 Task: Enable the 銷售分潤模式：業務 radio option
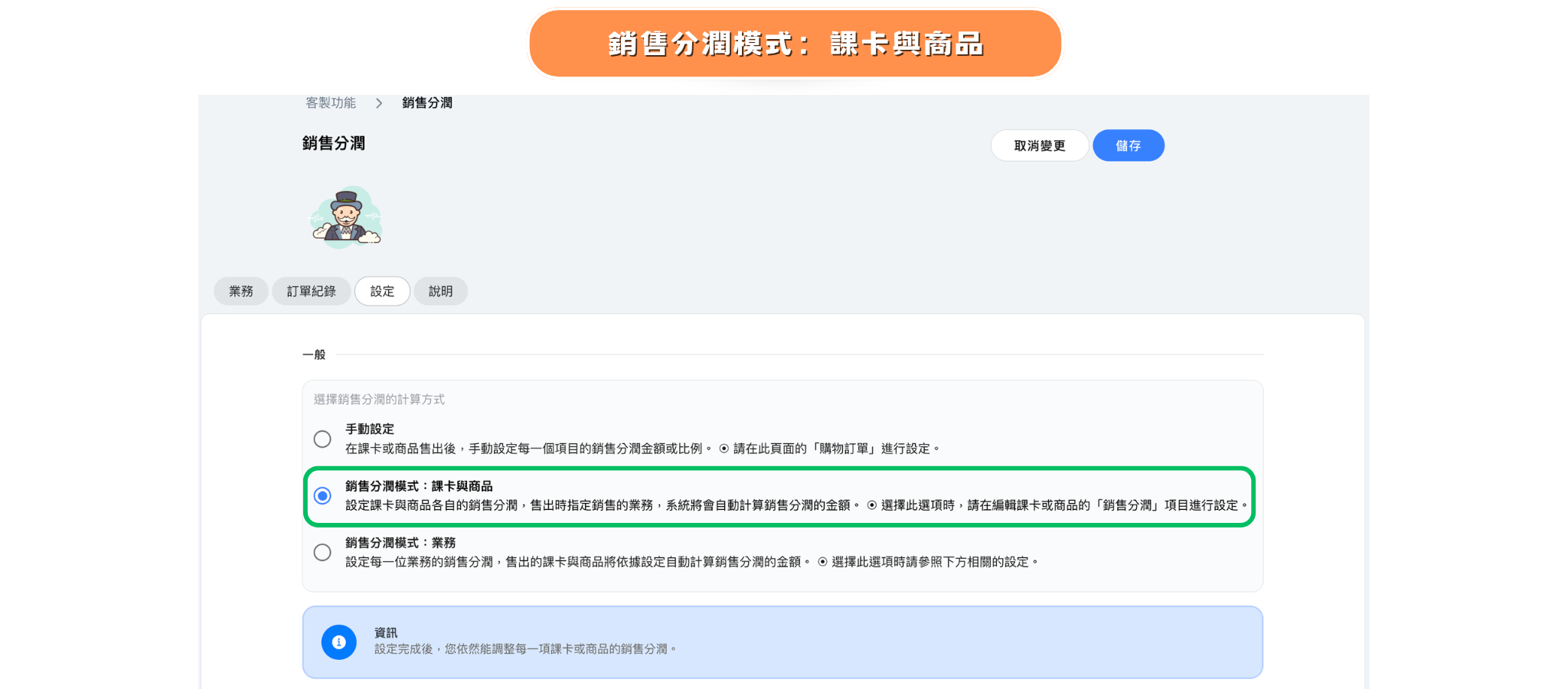pyautogui.click(x=322, y=553)
